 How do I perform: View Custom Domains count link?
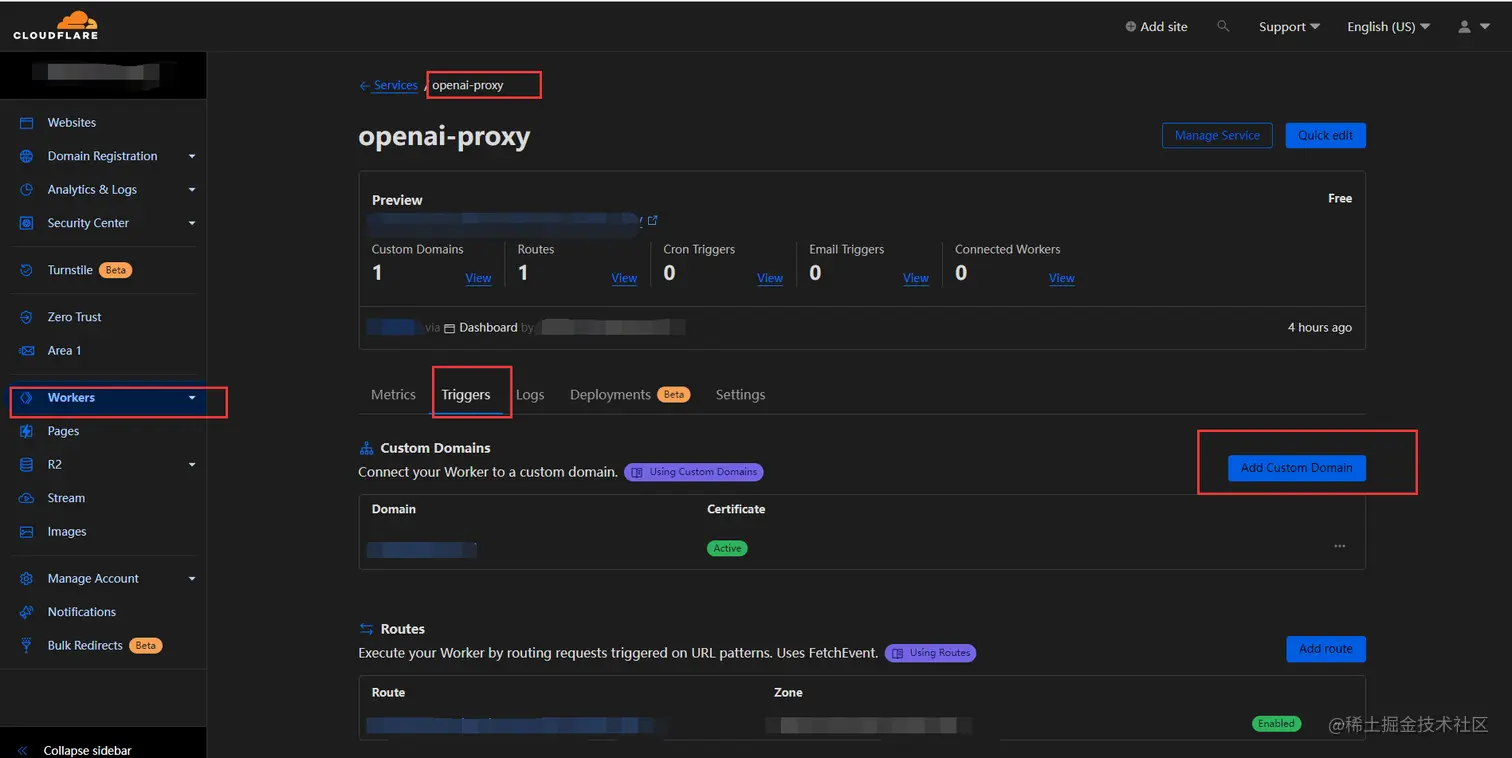click(x=478, y=278)
